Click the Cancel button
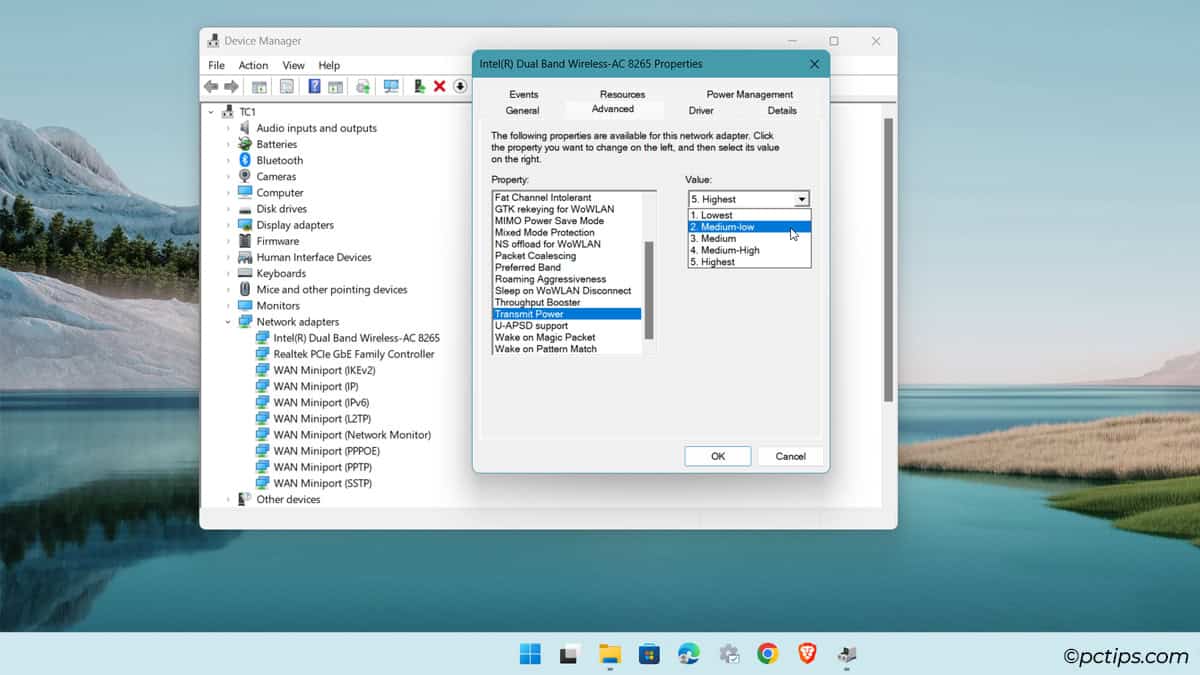The width and height of the screenshot is (1200, 675). 790,456
